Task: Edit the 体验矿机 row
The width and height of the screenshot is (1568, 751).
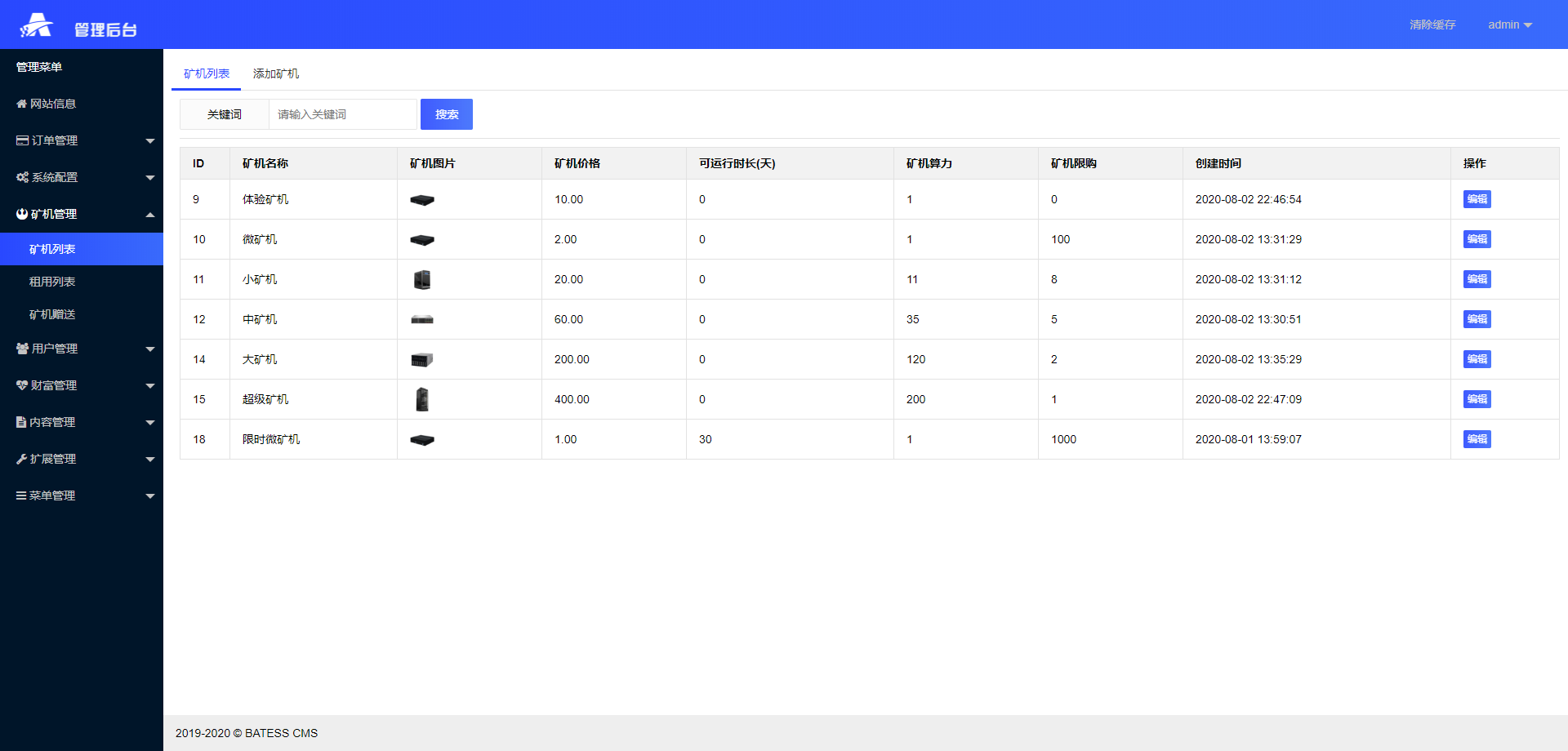Action: (x=1477, y=199)
